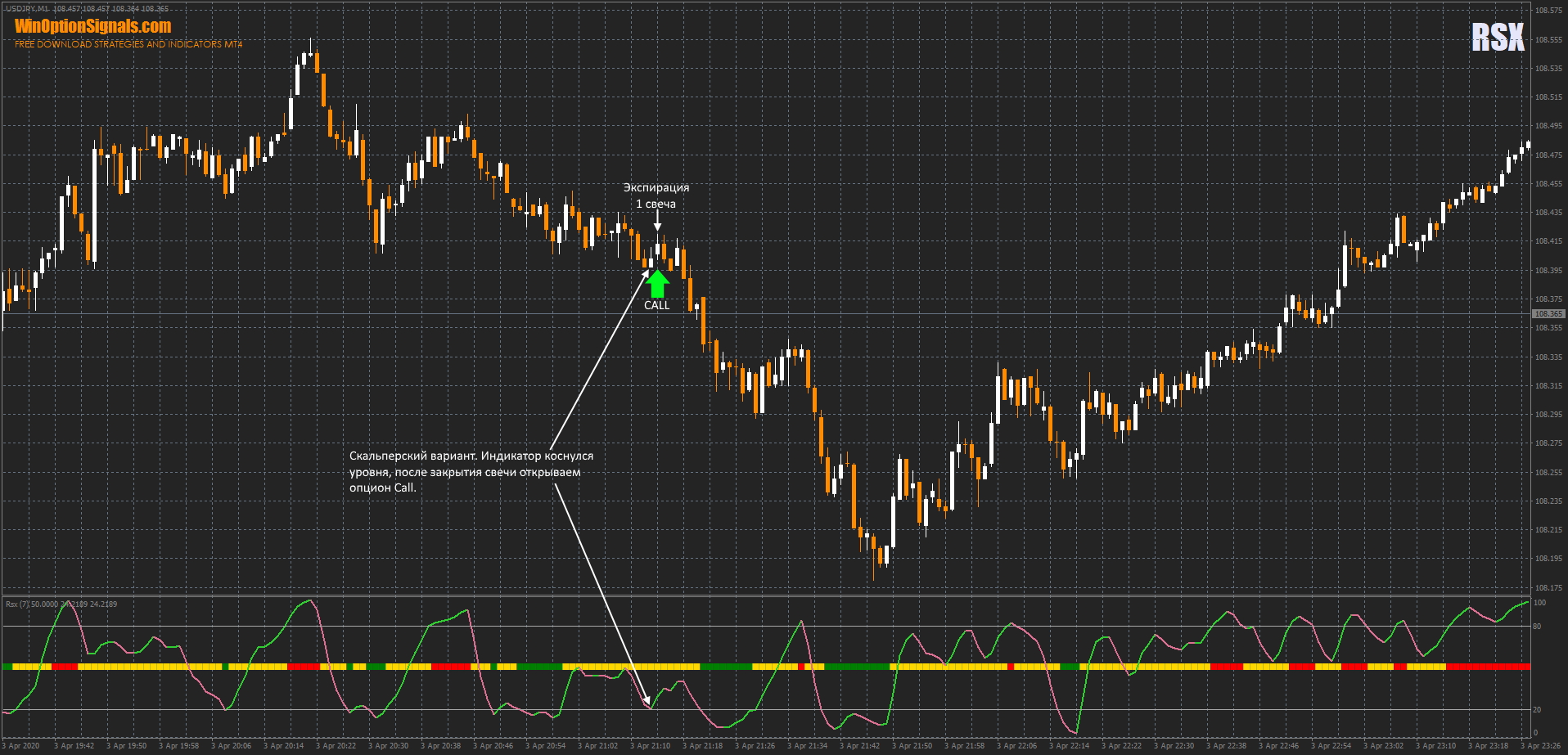Click the 80 level on RSX scale
Image resolution: width=1568 pixels, height=755 pixels.
click(1537, 627)
